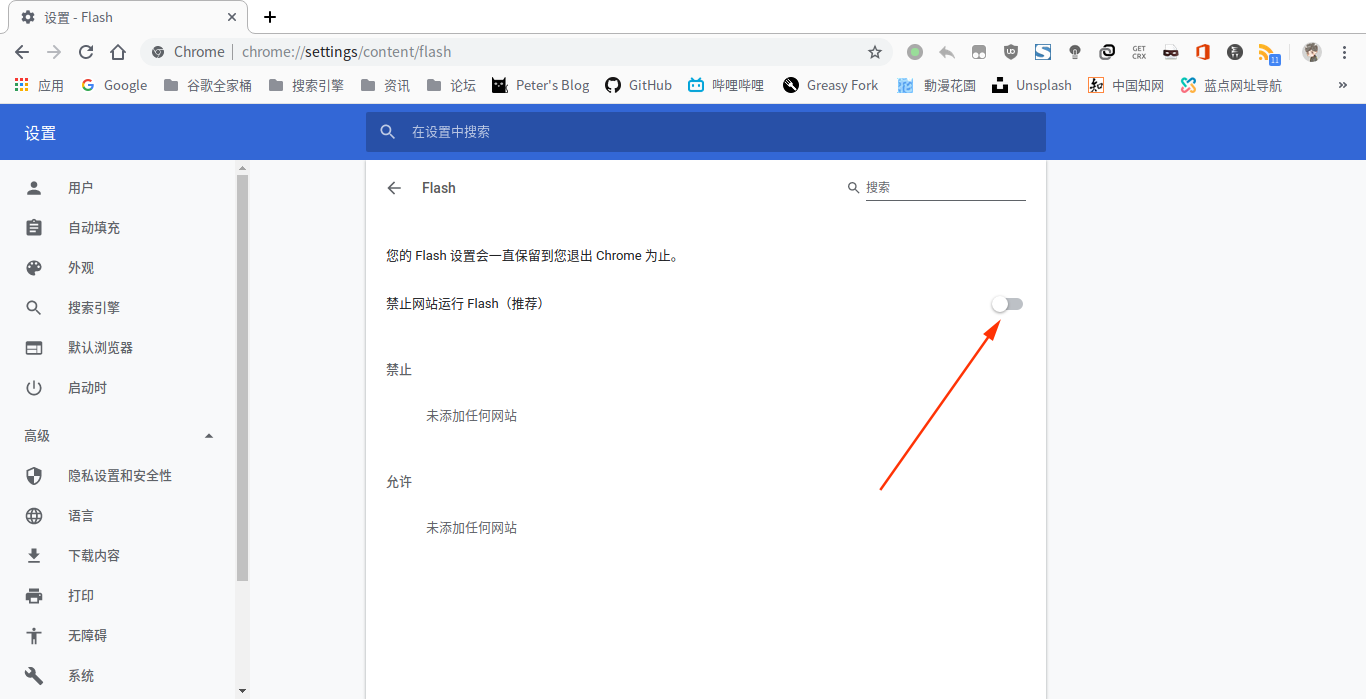Reload the page with the refresh icon
The width and height of the screenshot is (1366, 699).
[x=86, y=52]
